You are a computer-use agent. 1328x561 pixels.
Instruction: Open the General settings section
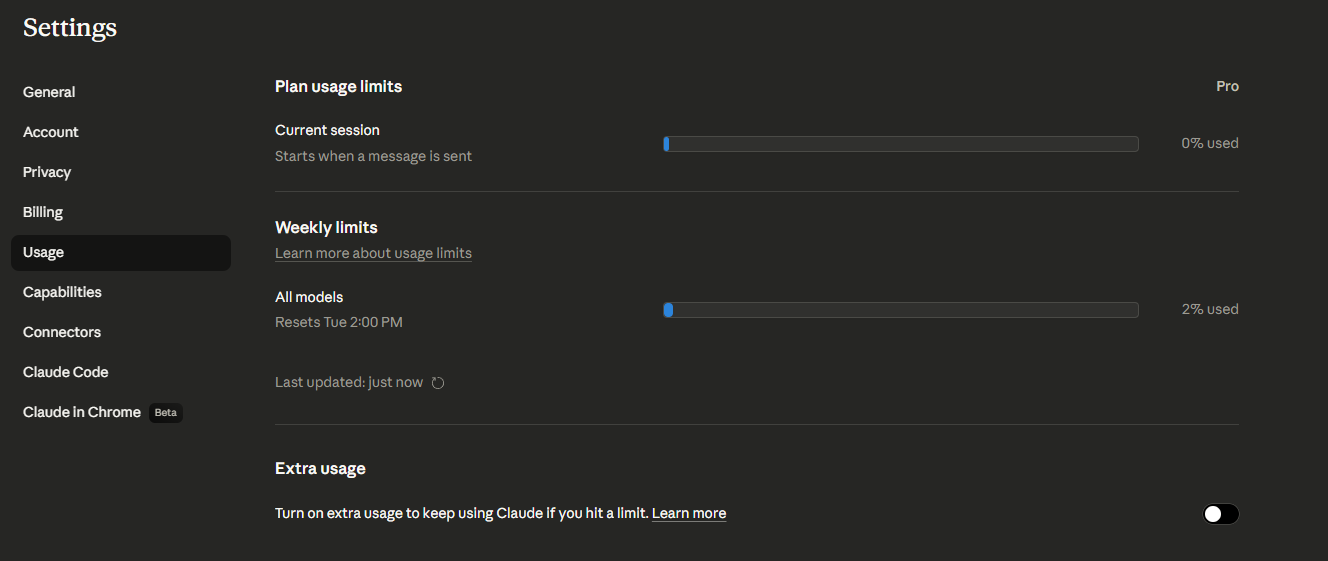tap(49, 92)
